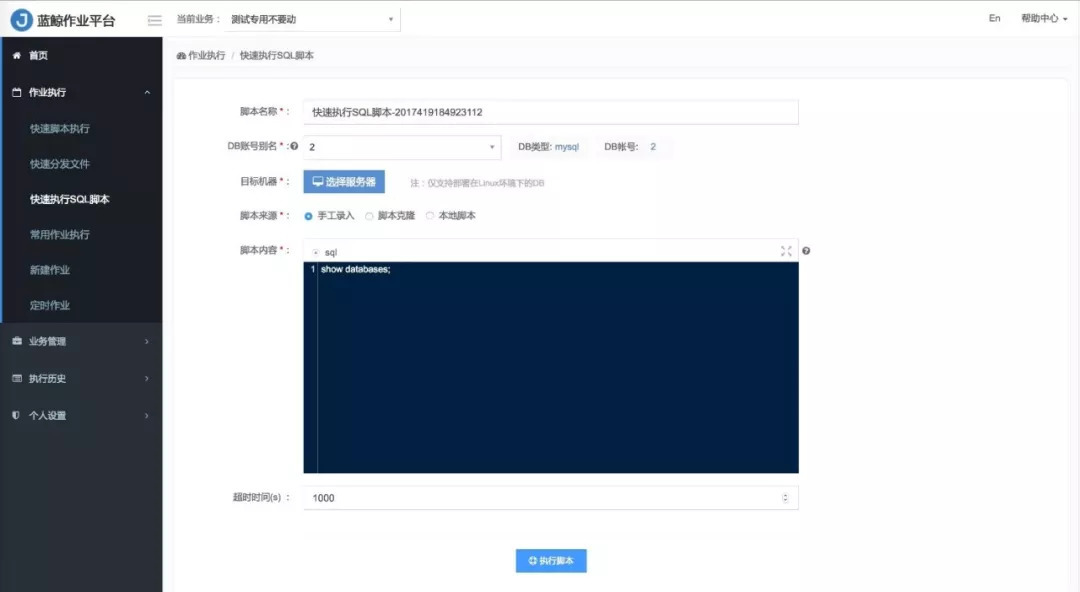The image size is (1080, 592).
Task: Open the 当前业务 business dropdown
Action: coord(313,19)
